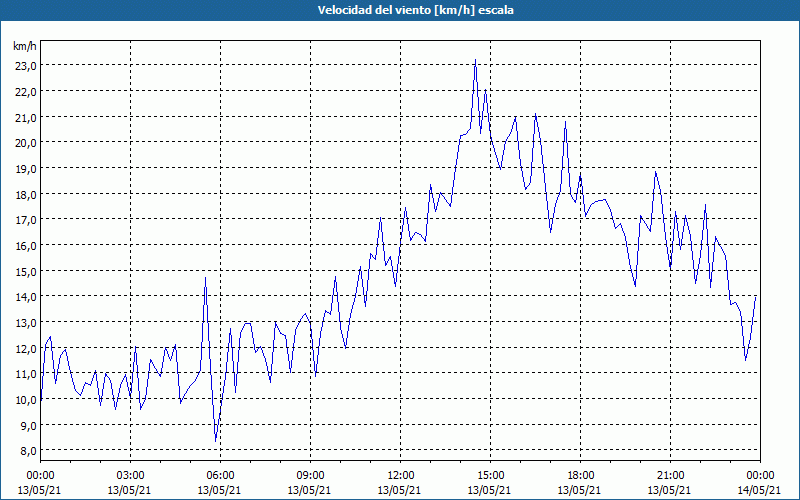The image size is (800, 500).
Task: Click the 12:00 time label
Action: [401, 476]
